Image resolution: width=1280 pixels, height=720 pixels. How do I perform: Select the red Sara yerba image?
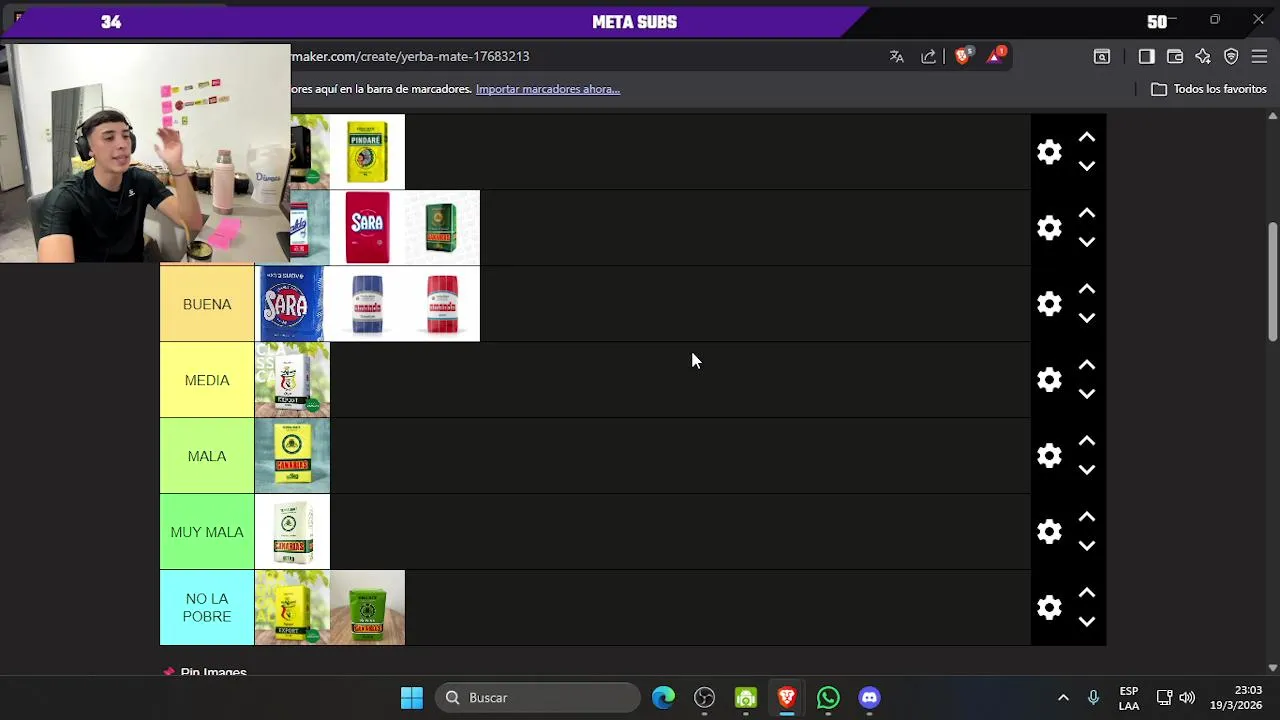367,228
